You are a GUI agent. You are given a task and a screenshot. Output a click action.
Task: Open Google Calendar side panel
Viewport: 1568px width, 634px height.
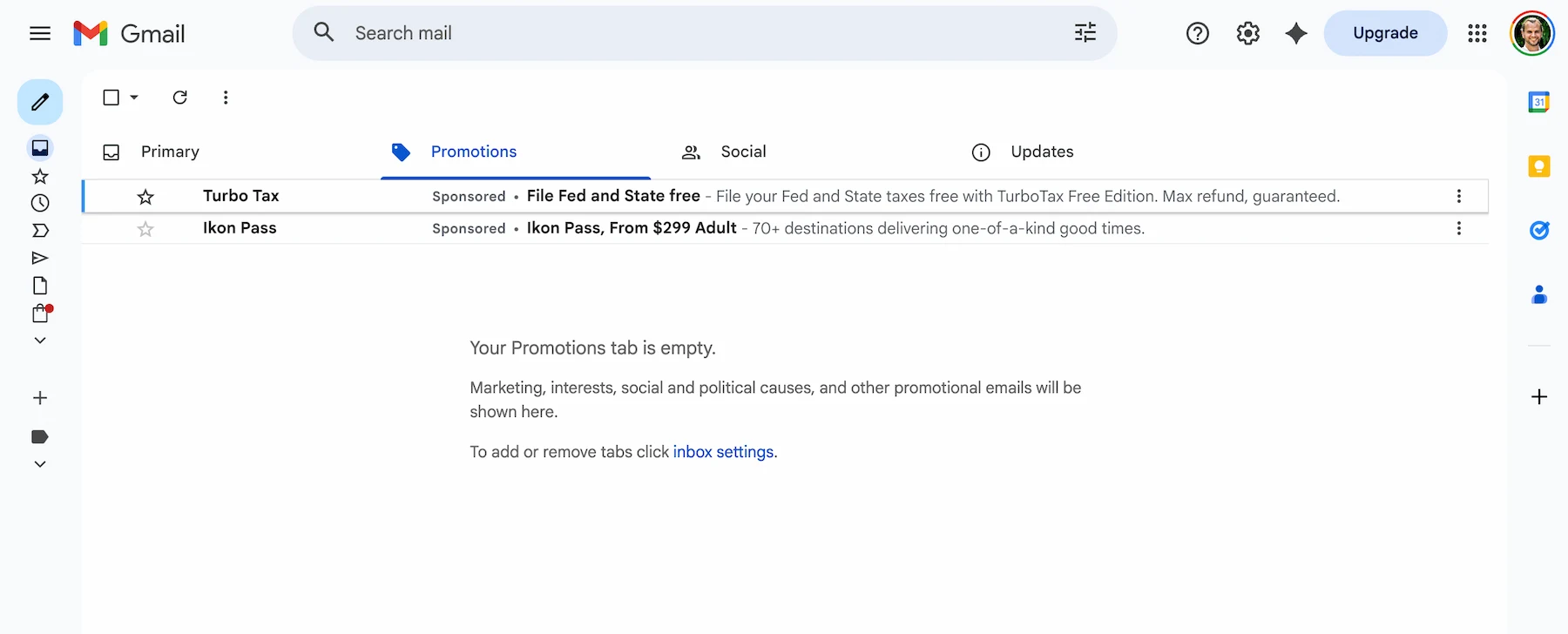click(x=1539, y=102)
